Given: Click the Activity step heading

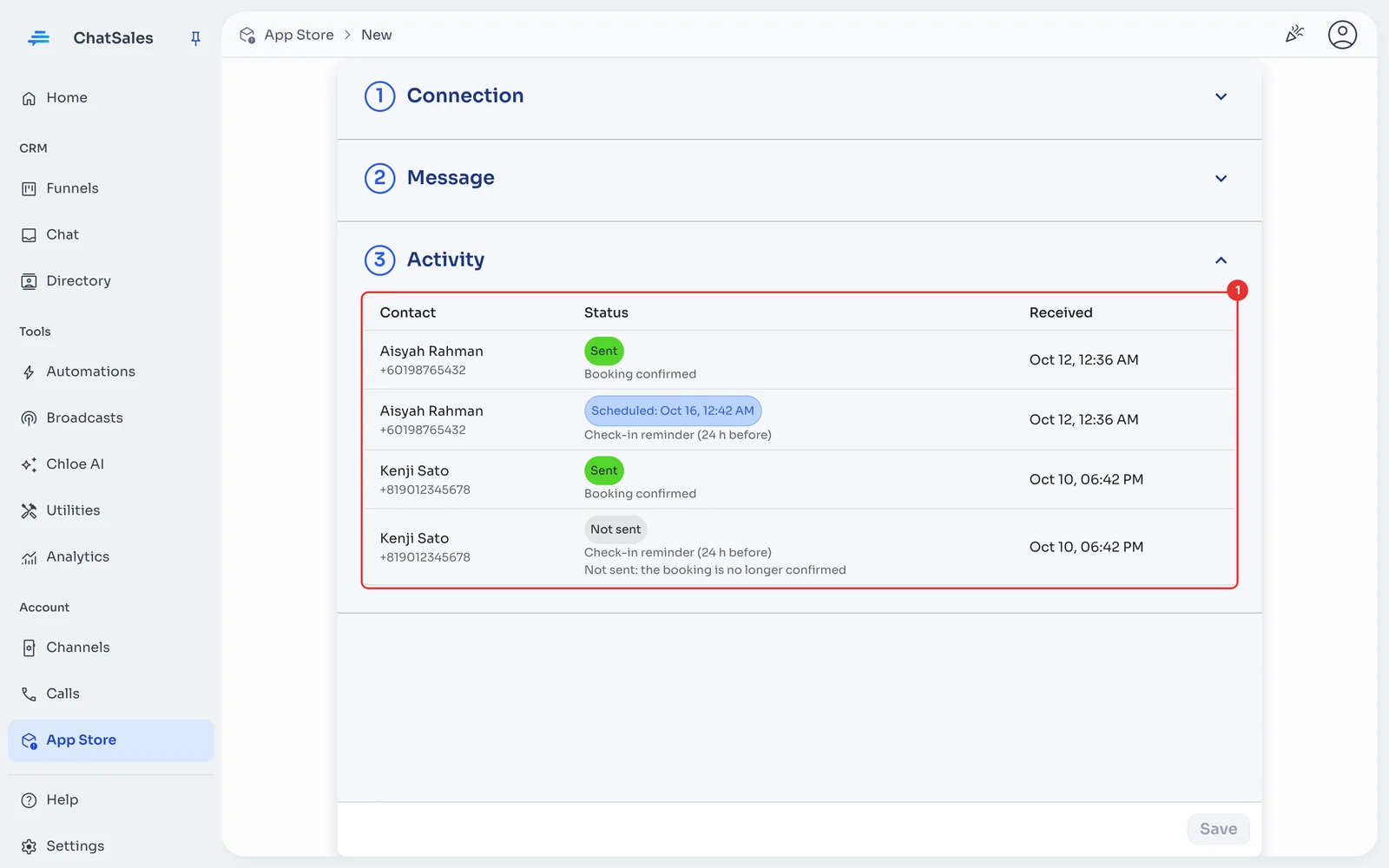Looking at the screenshot, I should 445,259.
